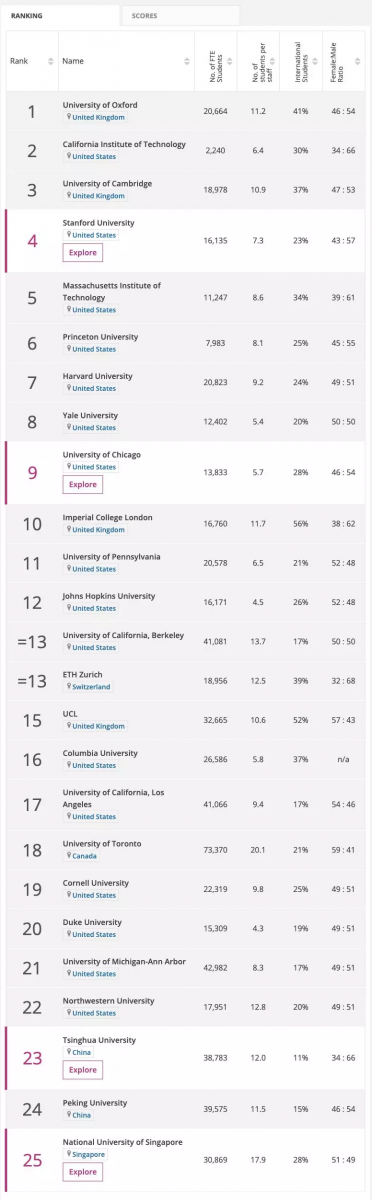Explore National University of Singapore
372x1200 pixels.
(x=82, y=1171)
